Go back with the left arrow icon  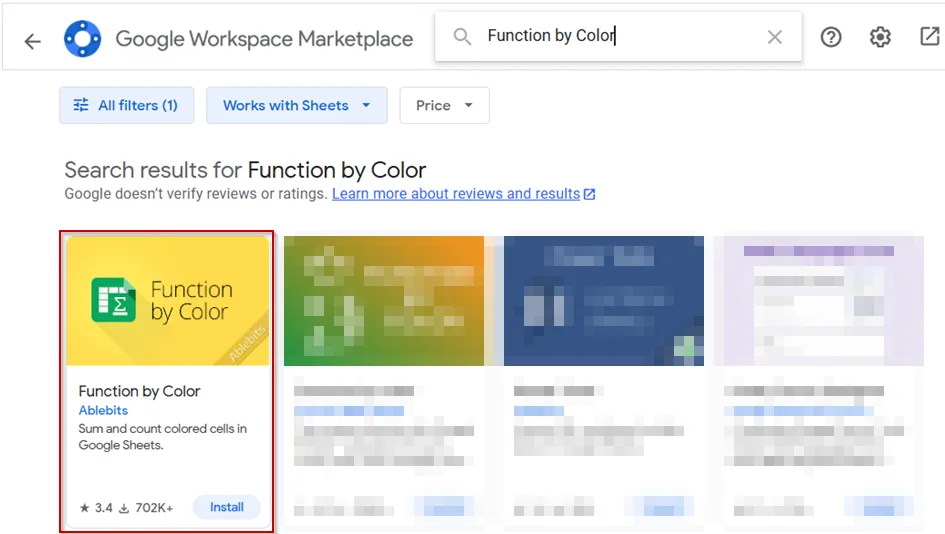tap(33, 41)
